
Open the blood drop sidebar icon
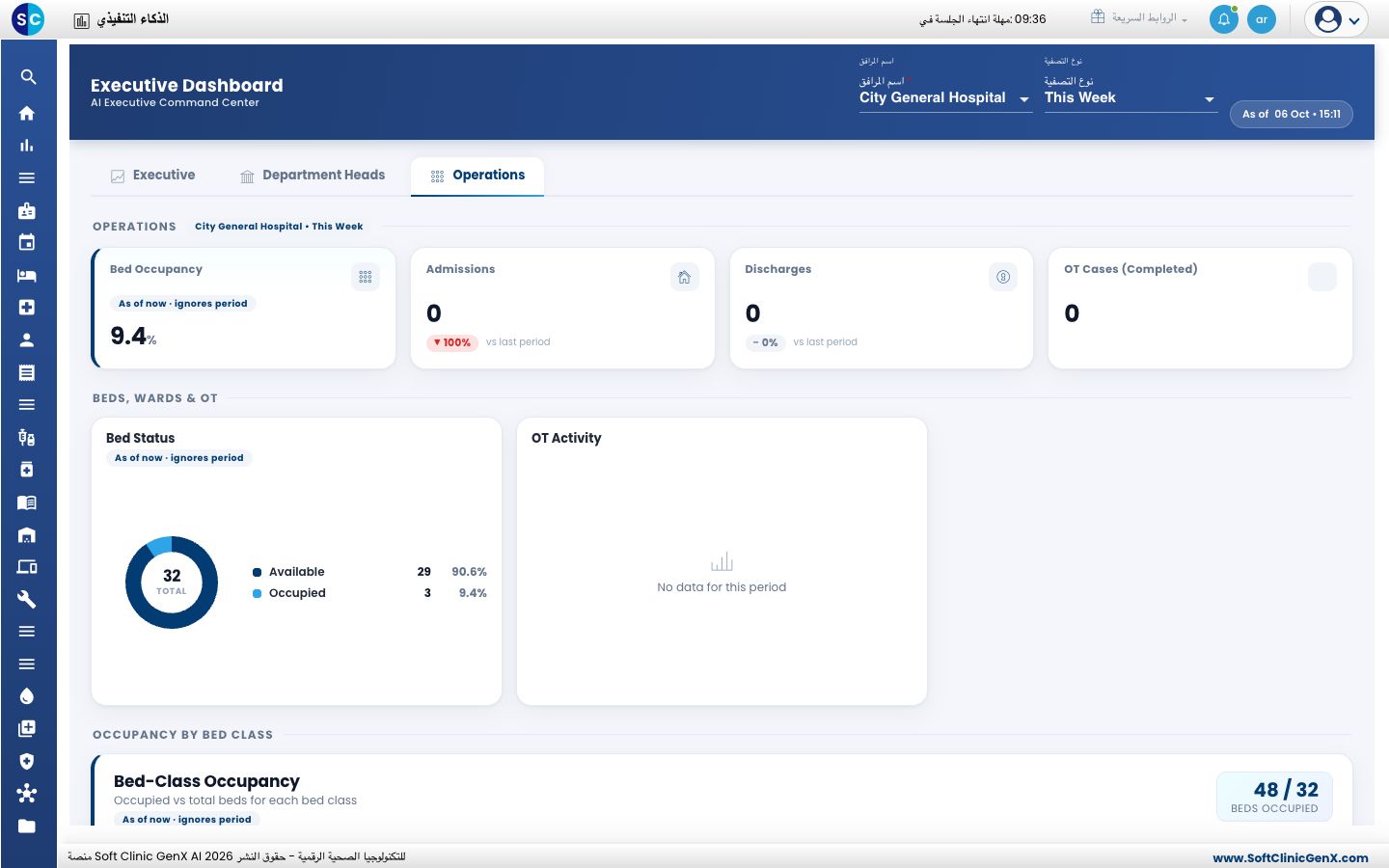click(x=27, y=696)
